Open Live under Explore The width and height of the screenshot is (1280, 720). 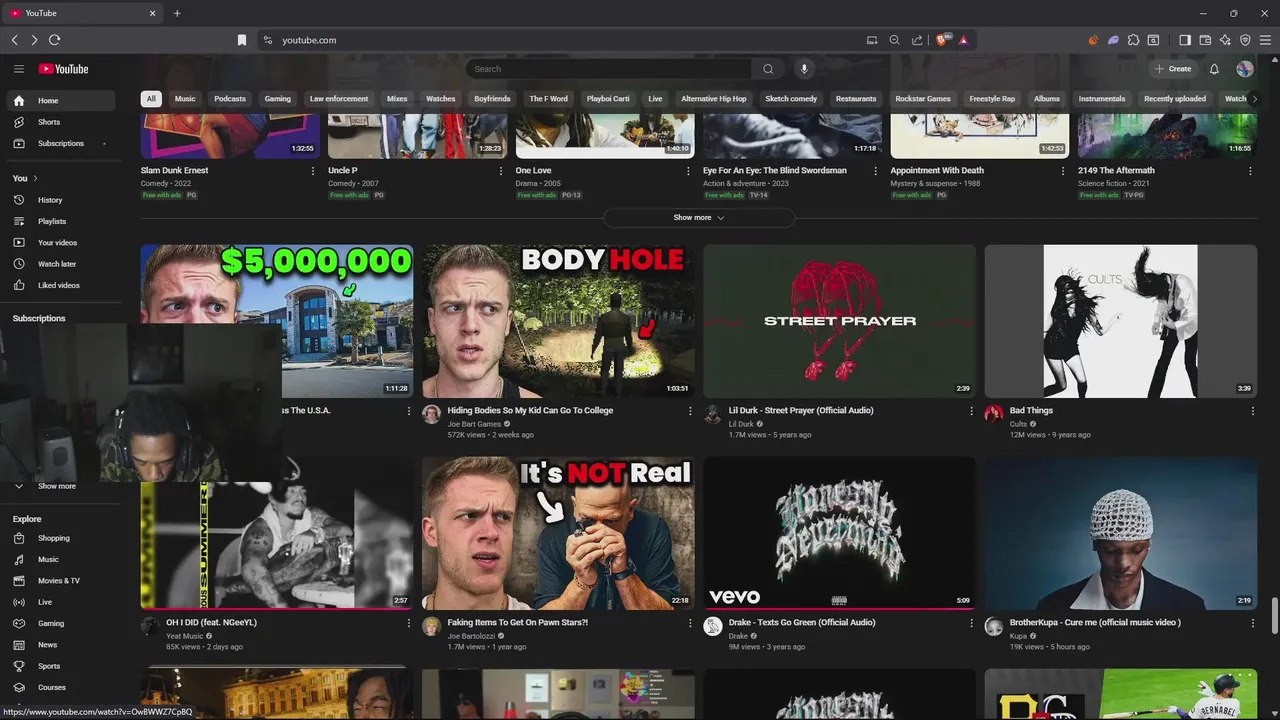[62, 602]
